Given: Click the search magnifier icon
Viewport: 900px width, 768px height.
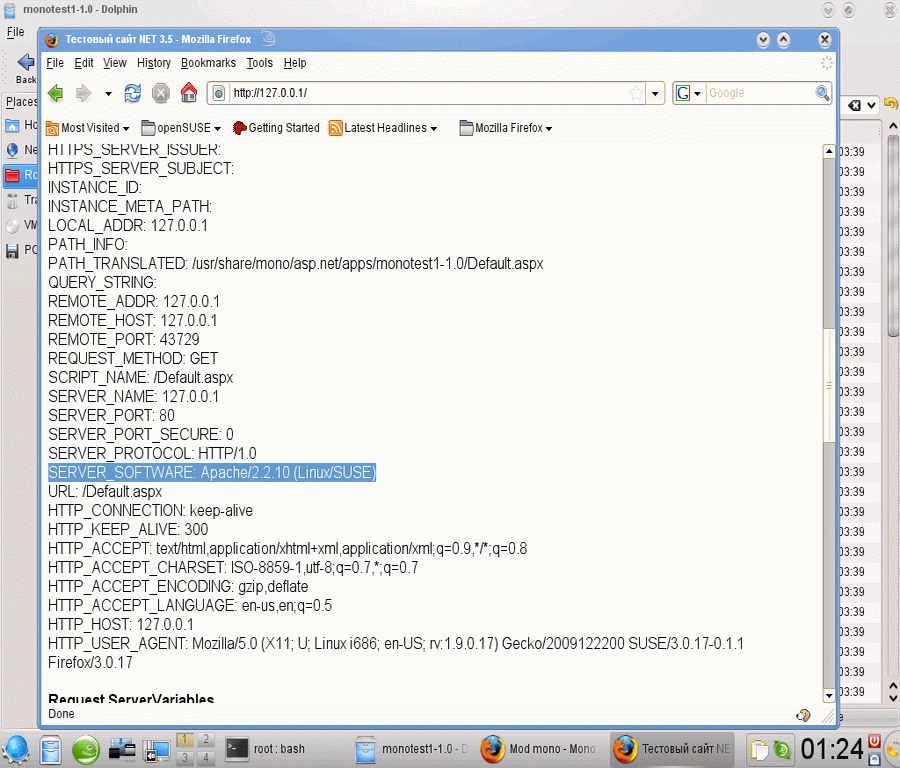Looking at the screenshot, I should [x=822, y=93].
